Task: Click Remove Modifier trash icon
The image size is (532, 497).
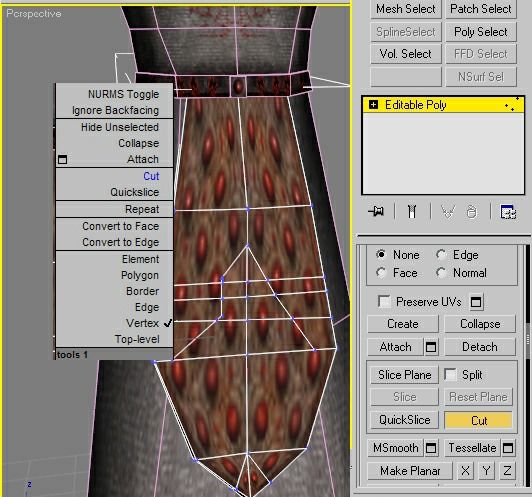Action: [x=472, y=212]
